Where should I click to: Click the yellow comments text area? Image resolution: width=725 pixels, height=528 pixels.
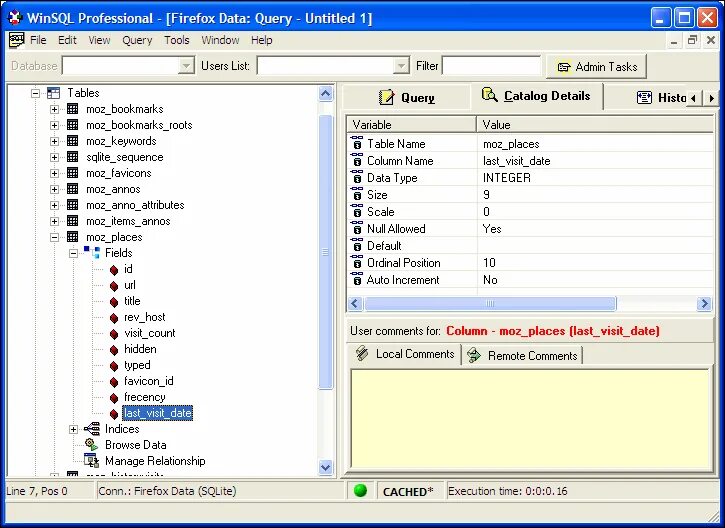(530, 418)
